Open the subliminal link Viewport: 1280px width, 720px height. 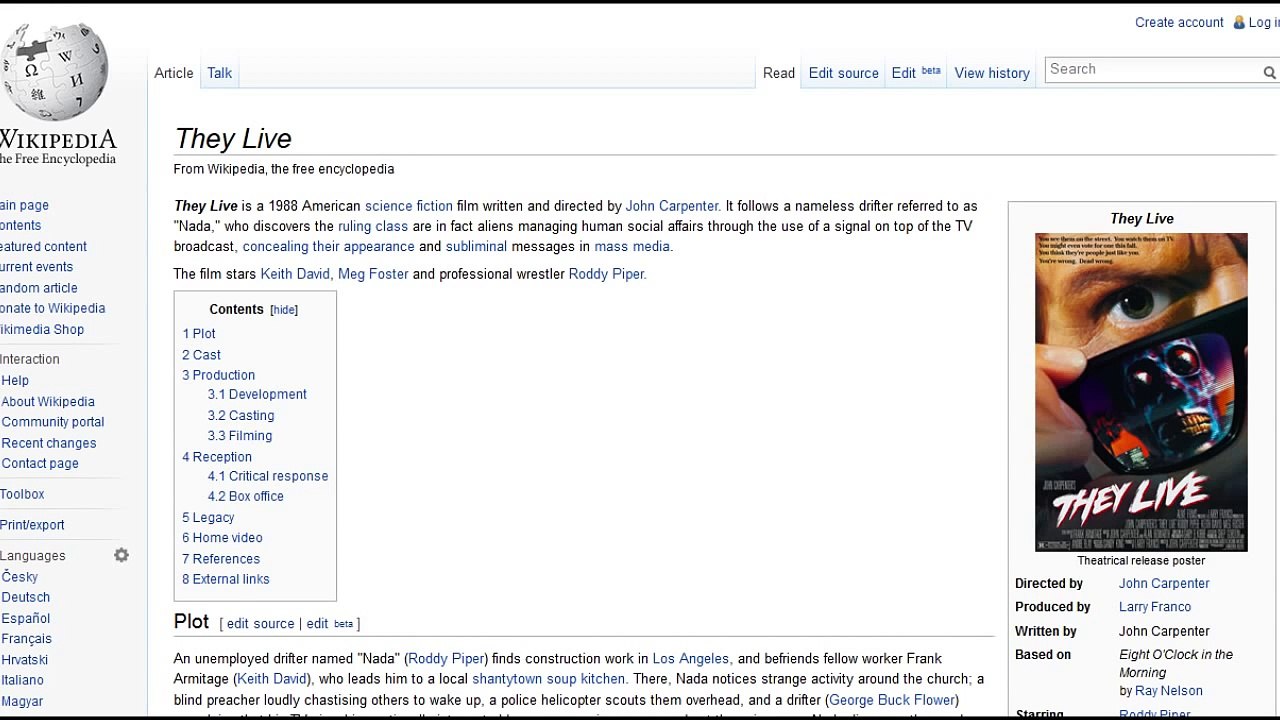pyautogui.click(x=476, y=246)
